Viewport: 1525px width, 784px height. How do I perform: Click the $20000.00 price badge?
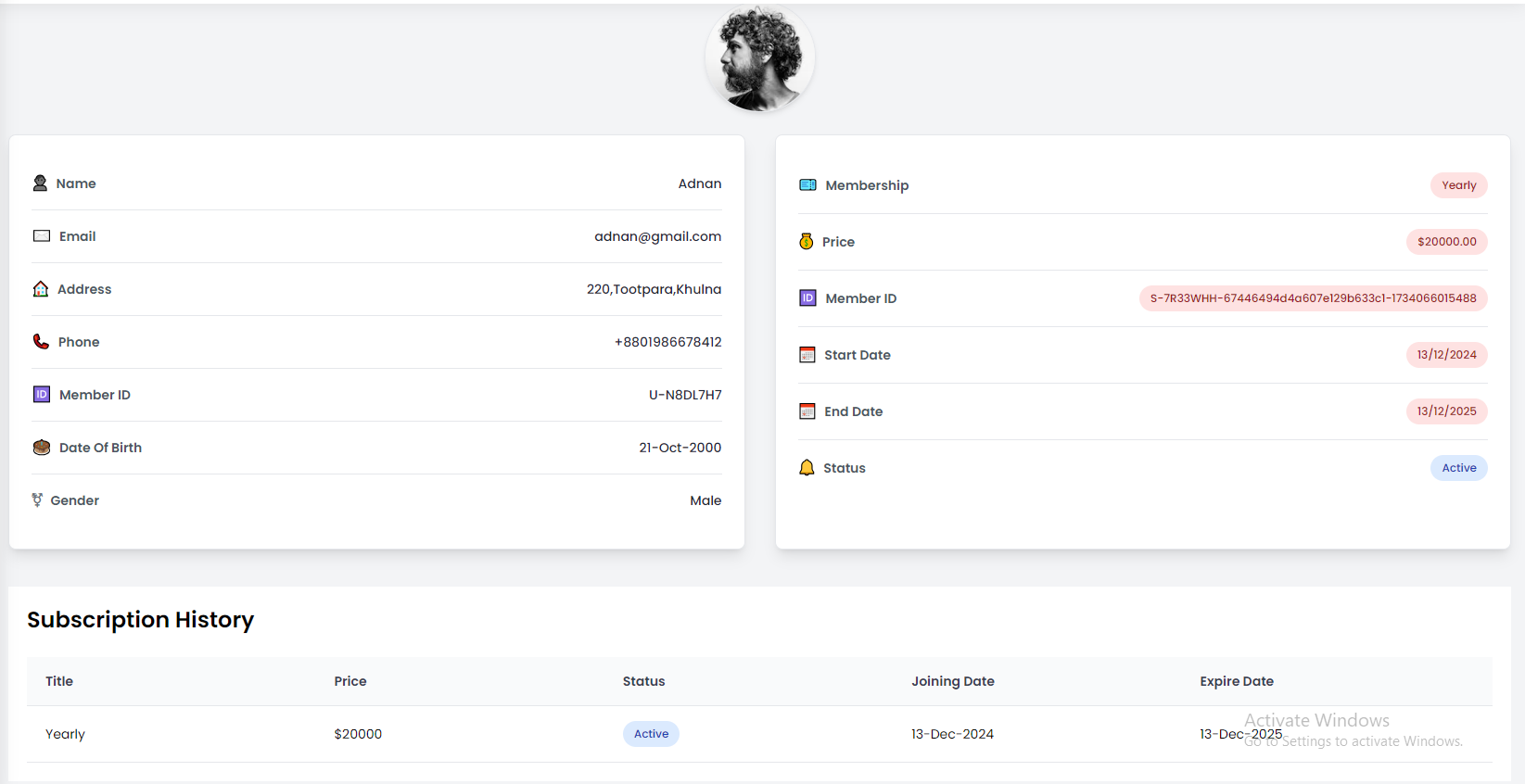(1446, 242)
